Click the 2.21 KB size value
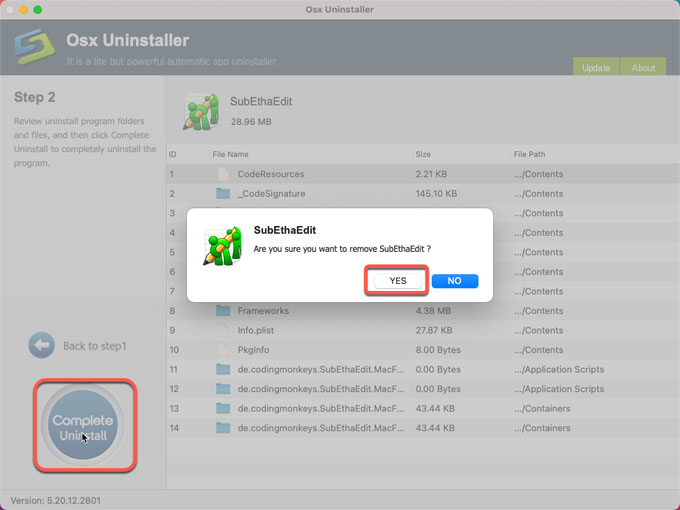Image resolution: width=680 pixels, height=510 pixels. pos(431,174)
